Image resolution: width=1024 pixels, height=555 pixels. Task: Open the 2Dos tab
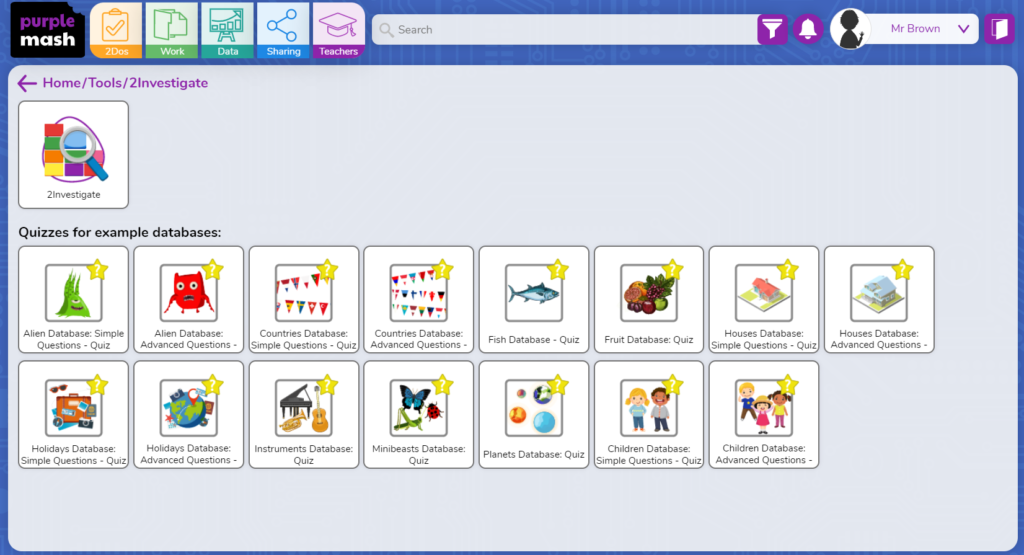pos(116,30)
